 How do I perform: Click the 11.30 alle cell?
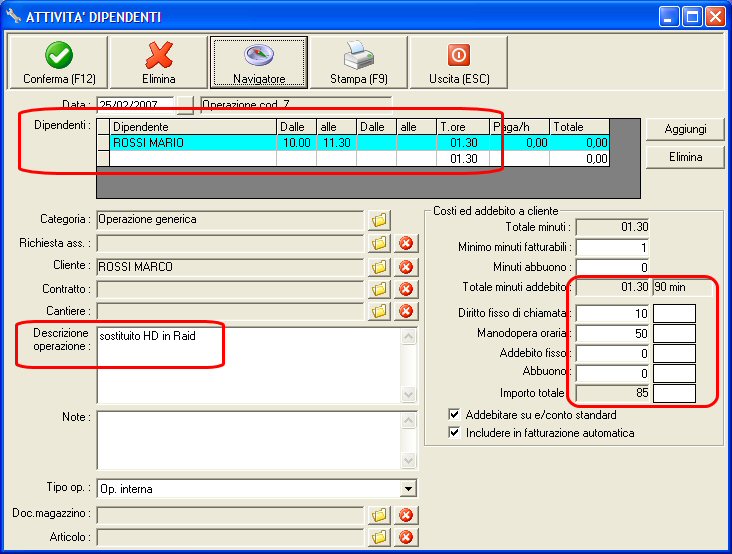click(336, 143)
